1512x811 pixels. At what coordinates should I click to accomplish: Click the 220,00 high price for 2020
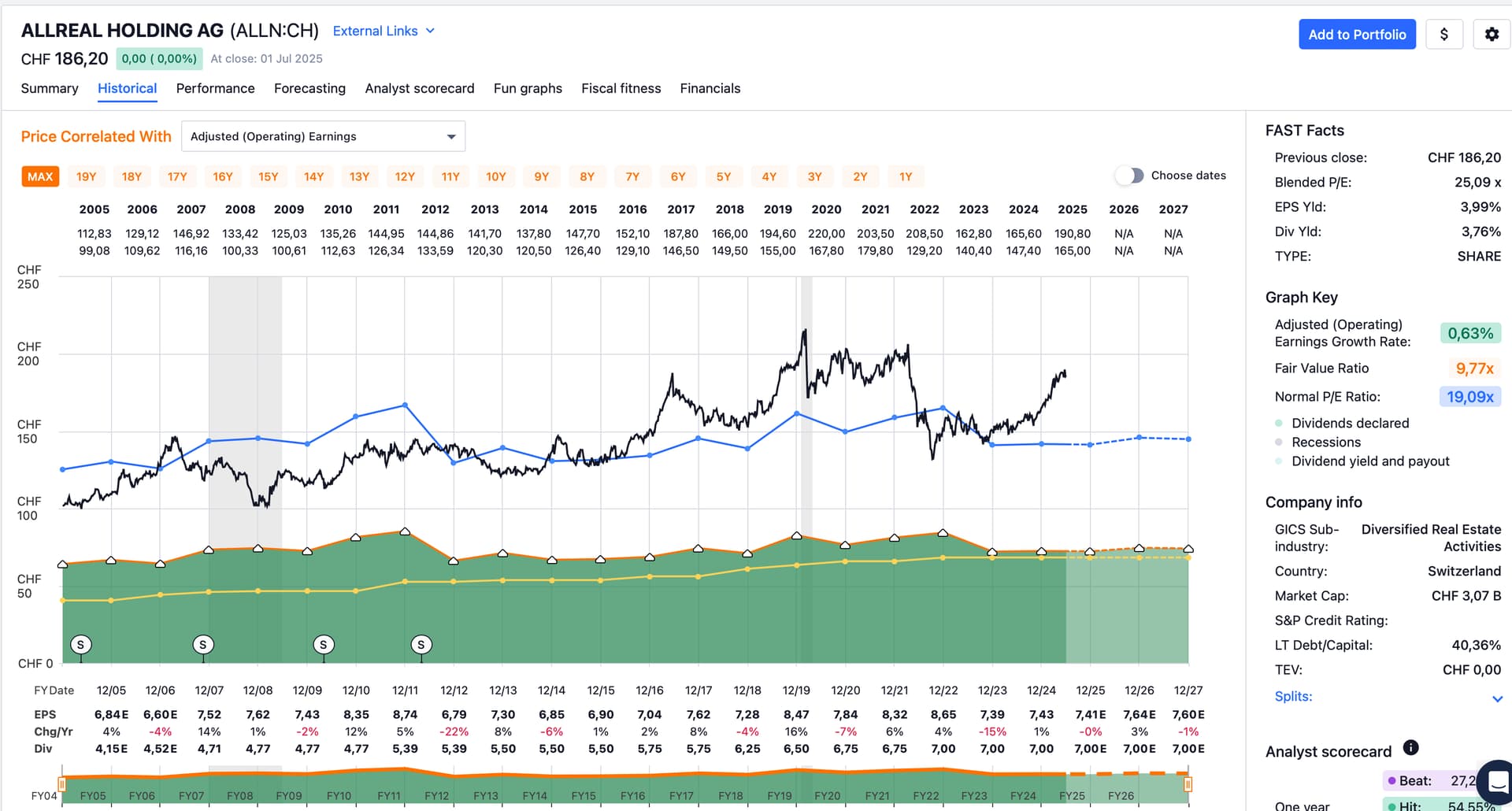[x=826, y=234]
